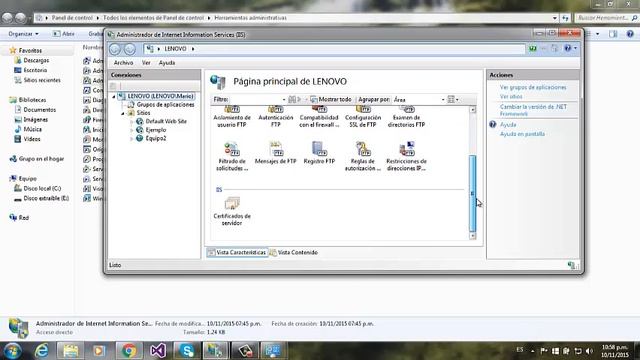
Task: Click help icon in IIS address bar
Action: (x=568, y=49)
